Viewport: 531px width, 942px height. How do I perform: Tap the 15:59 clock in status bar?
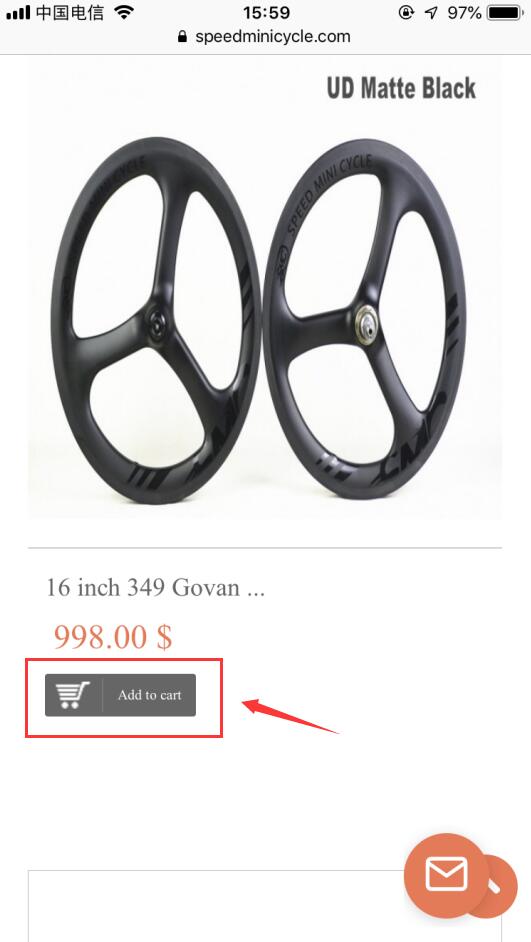coord(266,12)
